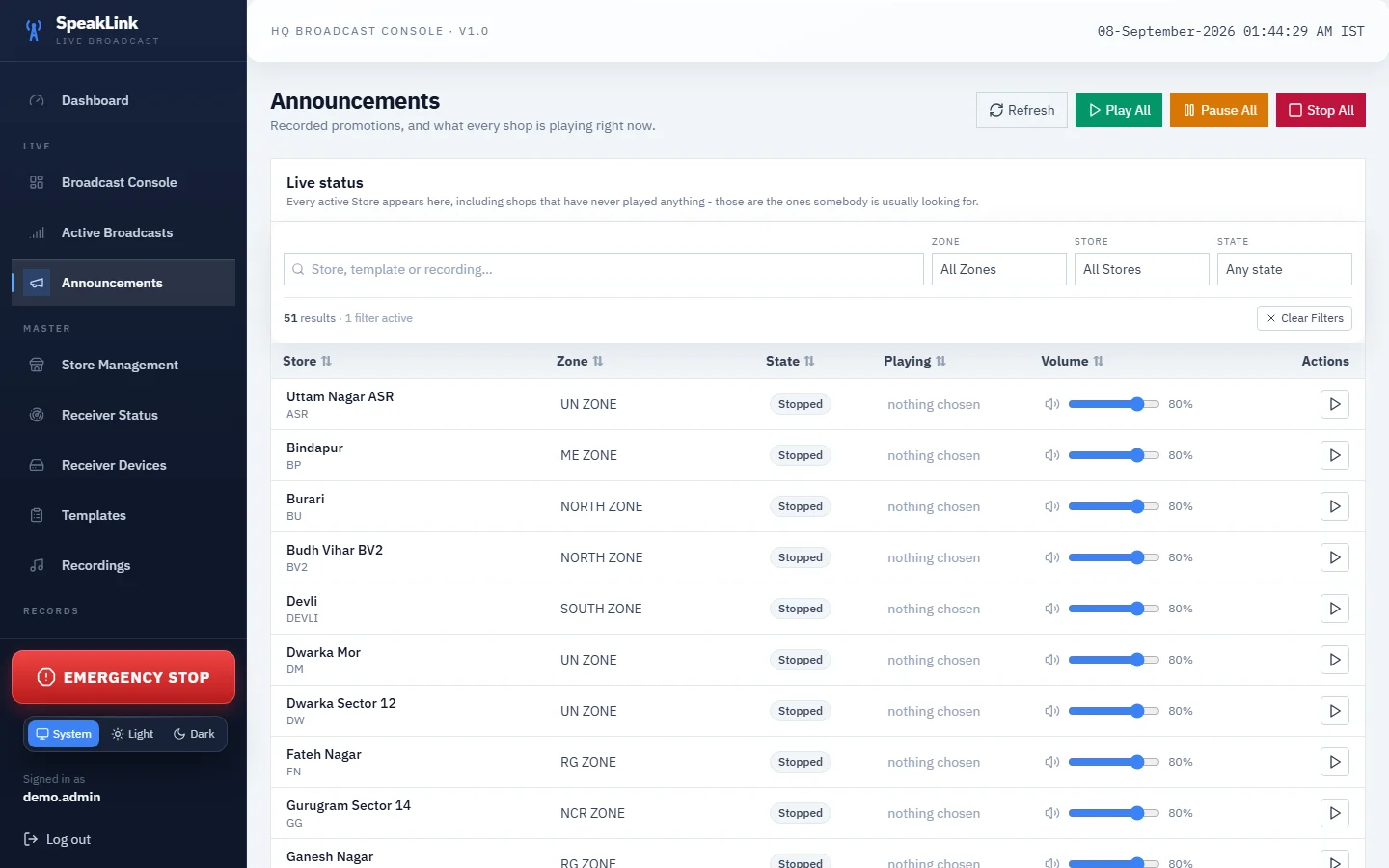Start playback for Dwarka Sector 12
The width and height of the screenshot is (1389, 868).
click(x=1335, y=711)
